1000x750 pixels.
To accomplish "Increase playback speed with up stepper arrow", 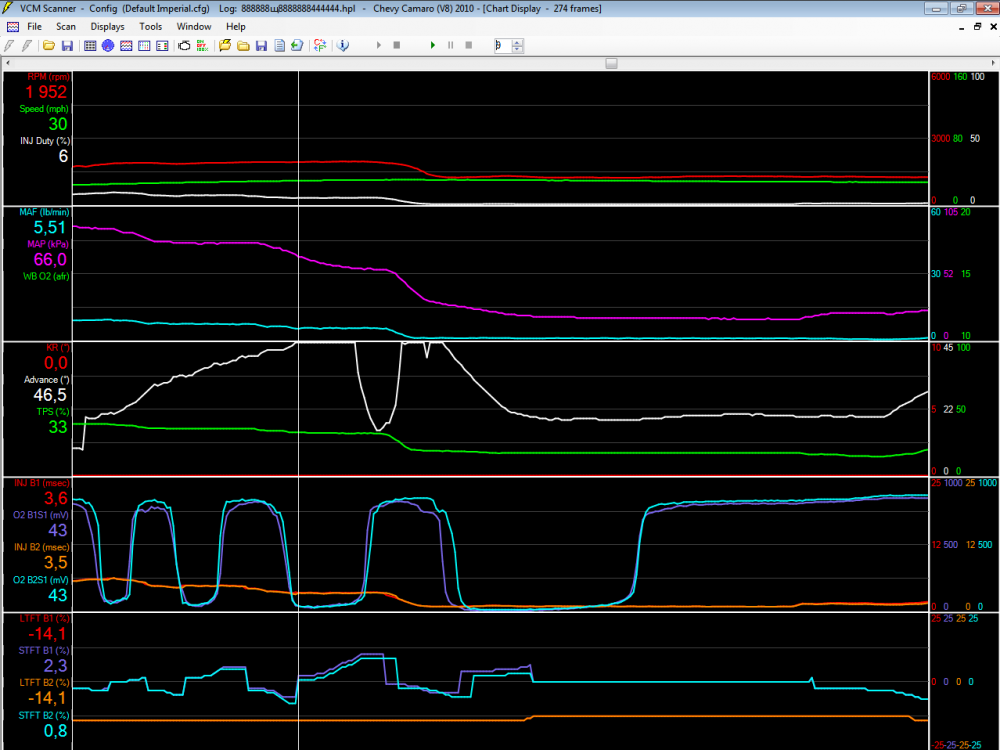I will click(517, 42).
